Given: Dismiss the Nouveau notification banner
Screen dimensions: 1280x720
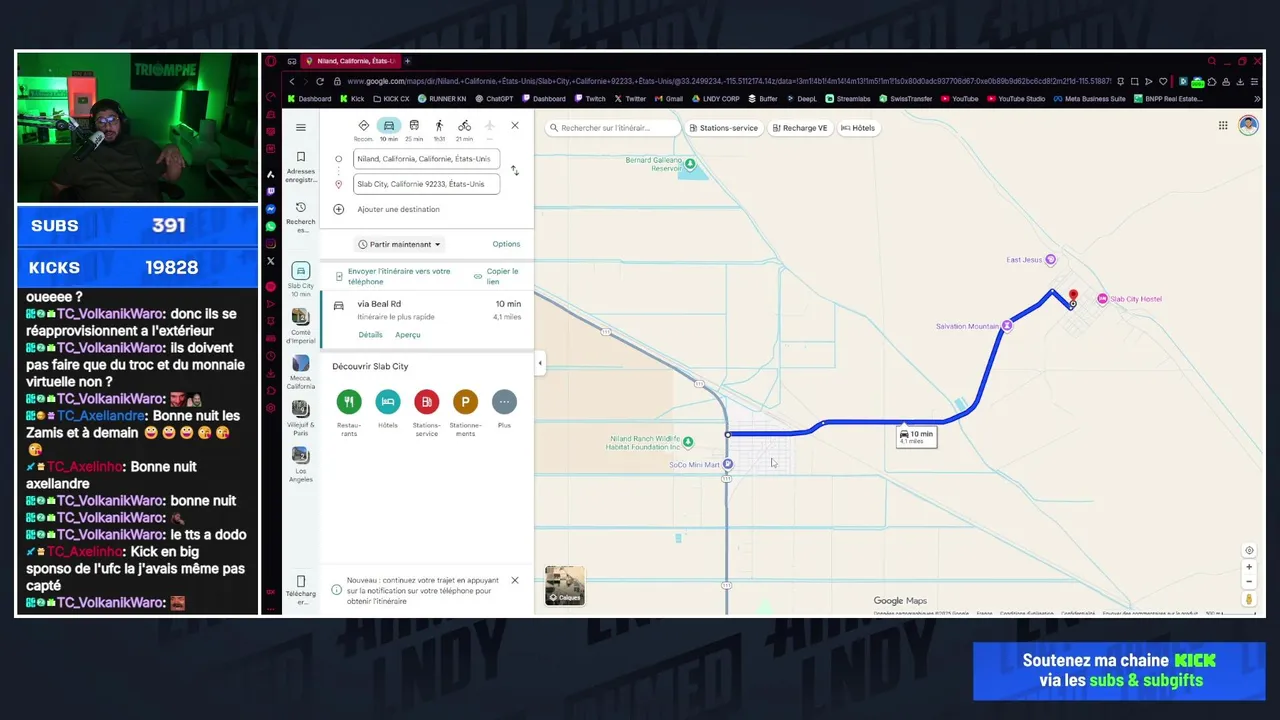Looking at the screenshot, I should pos(515,580).
